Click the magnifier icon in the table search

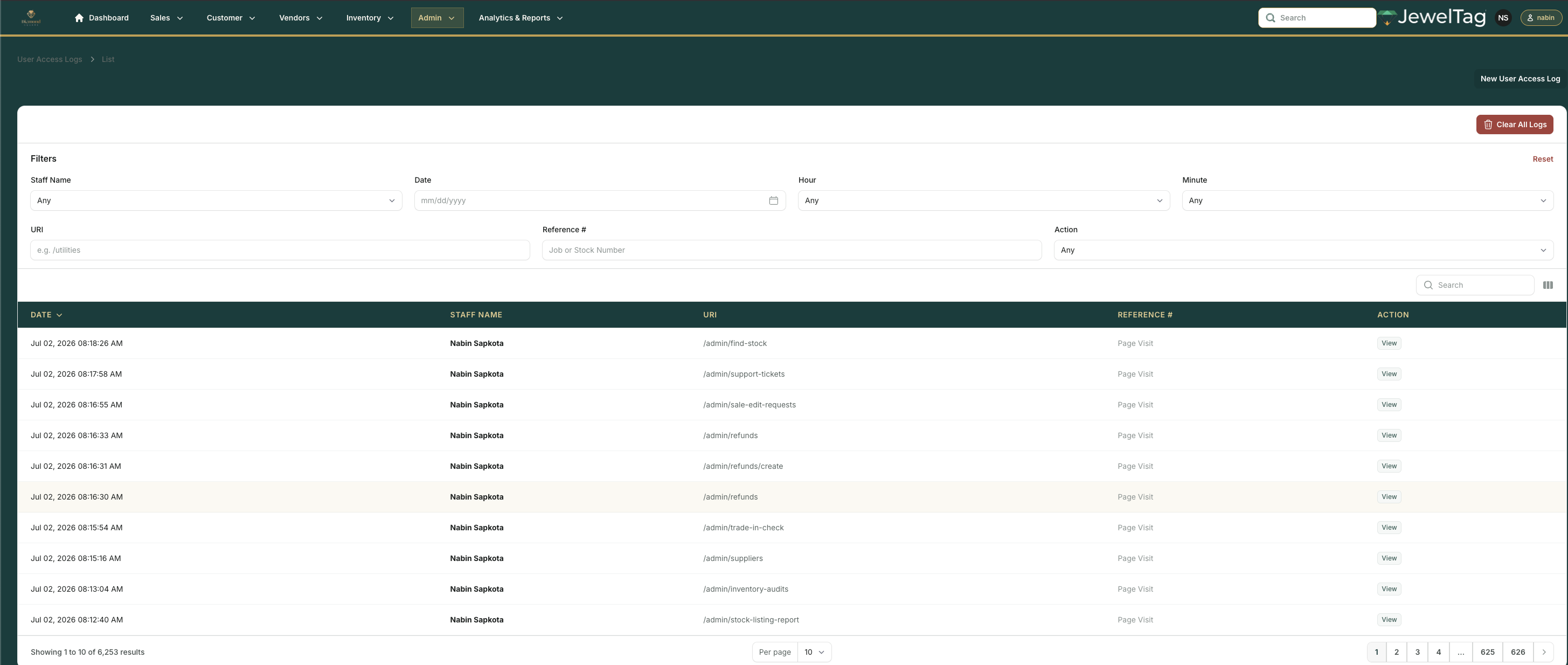click(x=1428, y=285)
